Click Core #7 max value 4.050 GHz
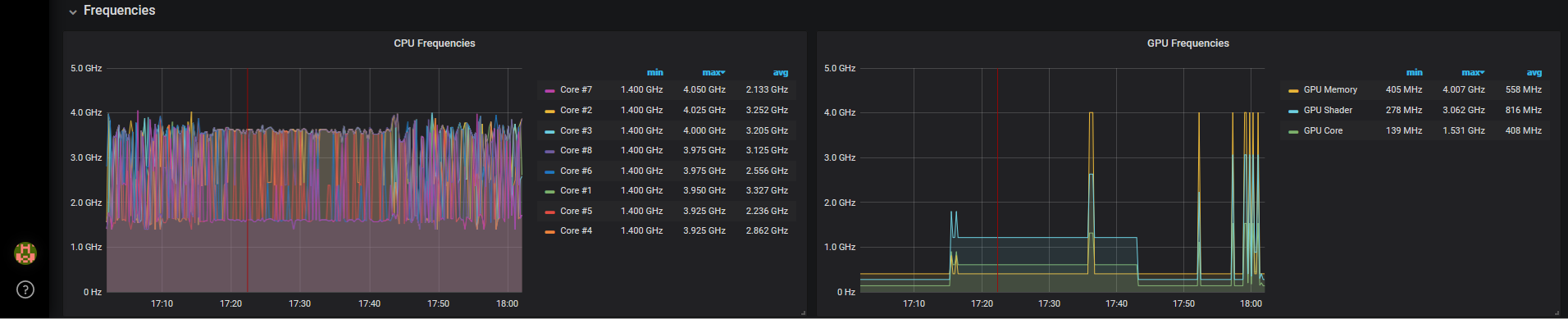The width and height of the screenshot is (1568, 319). pos(704,90)
